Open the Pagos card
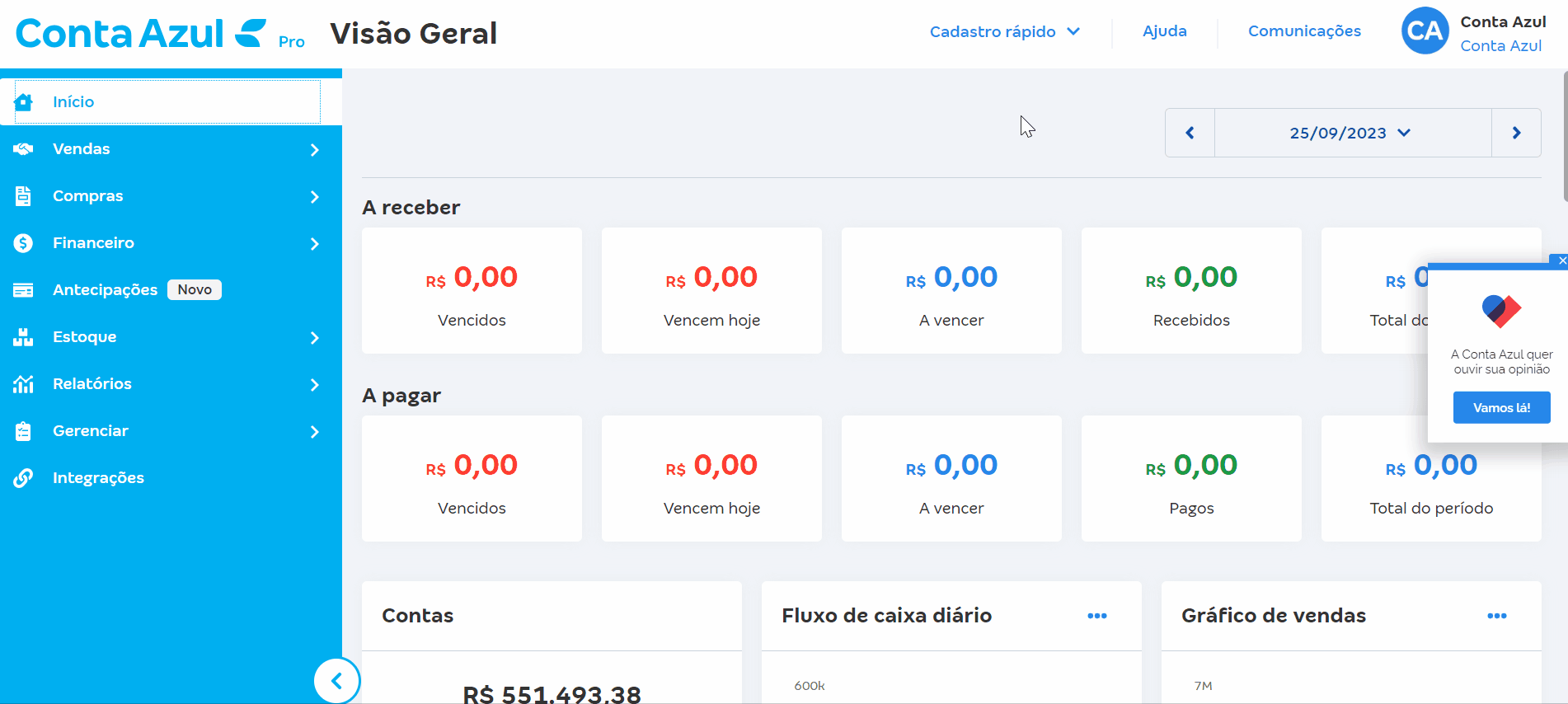Viewport: 1568px width, 704px height. tap(1191, 479)
